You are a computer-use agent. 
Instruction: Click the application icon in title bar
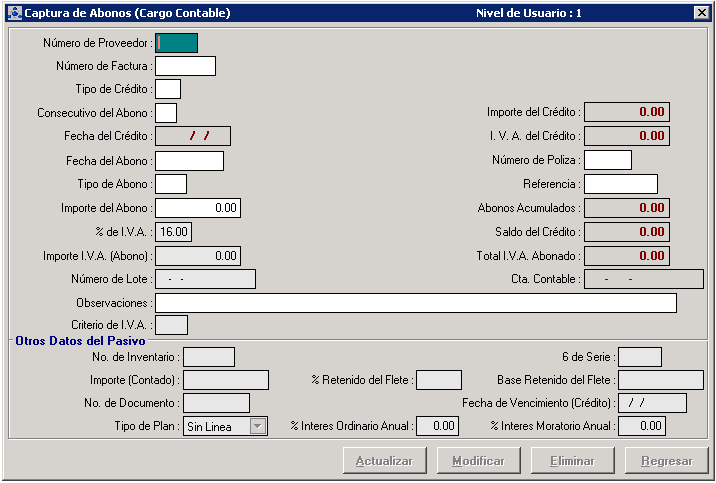pyautogui.click(x=13, y=13)
